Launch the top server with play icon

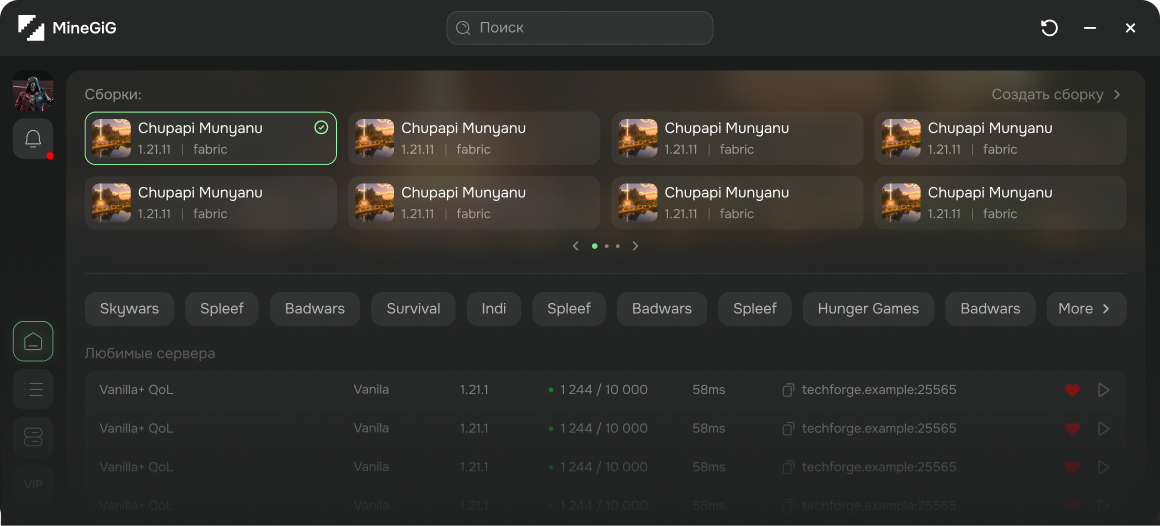pyautogui.click(x=1104, y=390)
